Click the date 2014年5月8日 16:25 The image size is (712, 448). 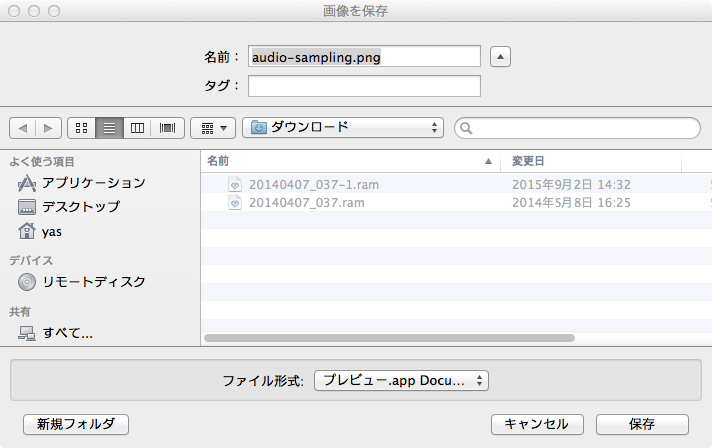click(x=571, y=202)
